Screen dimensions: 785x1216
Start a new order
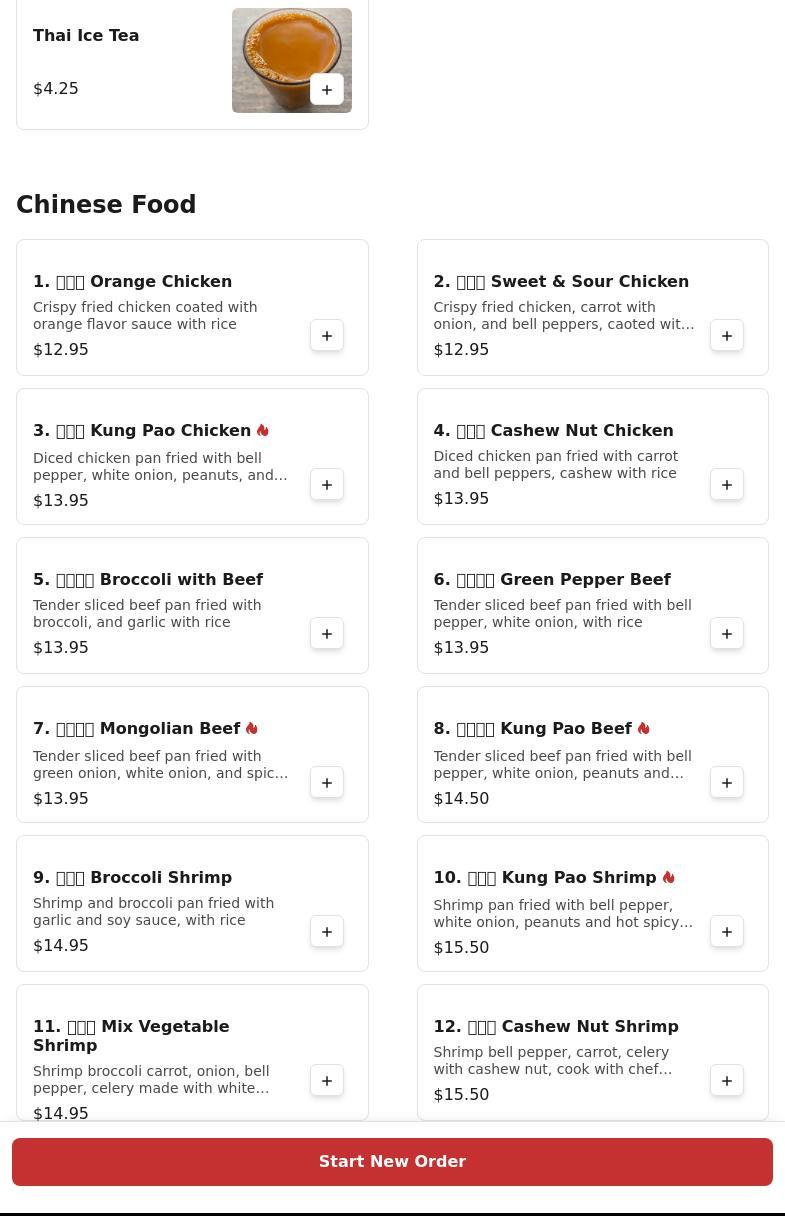(392, 1162)
